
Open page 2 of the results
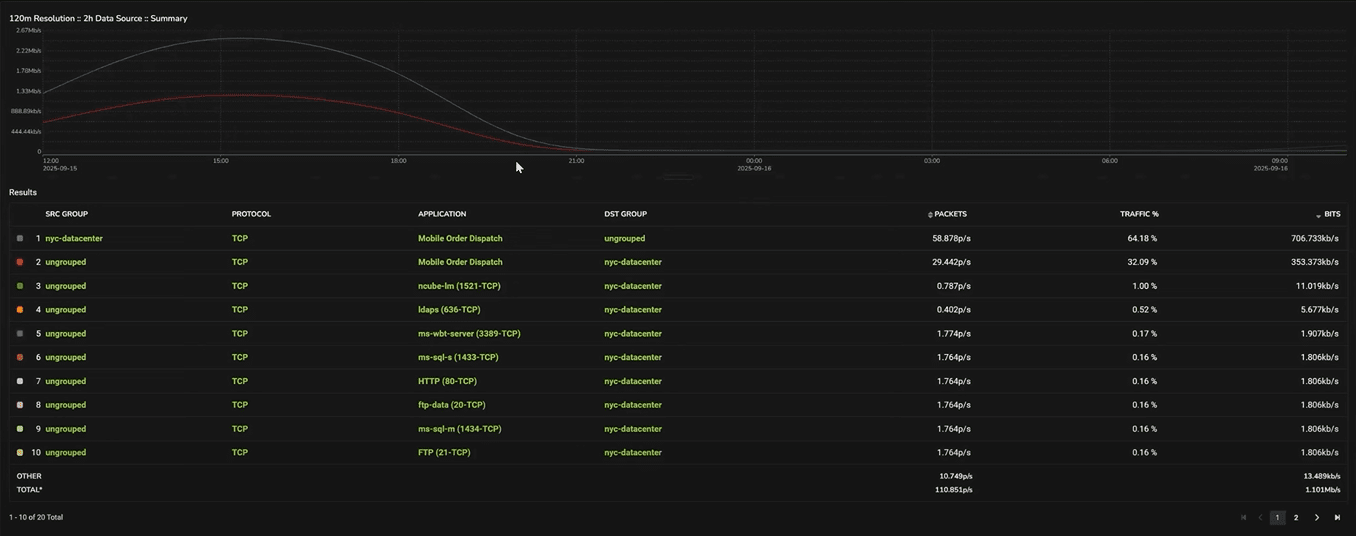1296,517
